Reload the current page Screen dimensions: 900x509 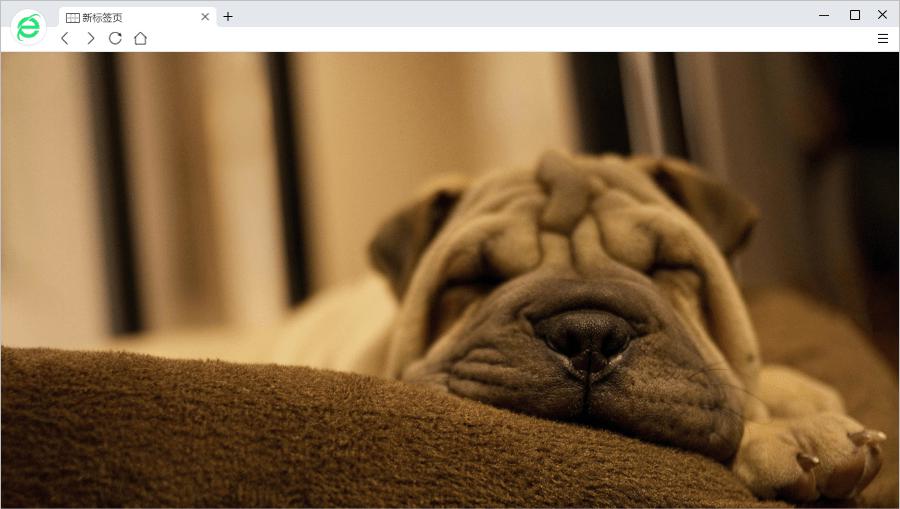tap(115, 38)
